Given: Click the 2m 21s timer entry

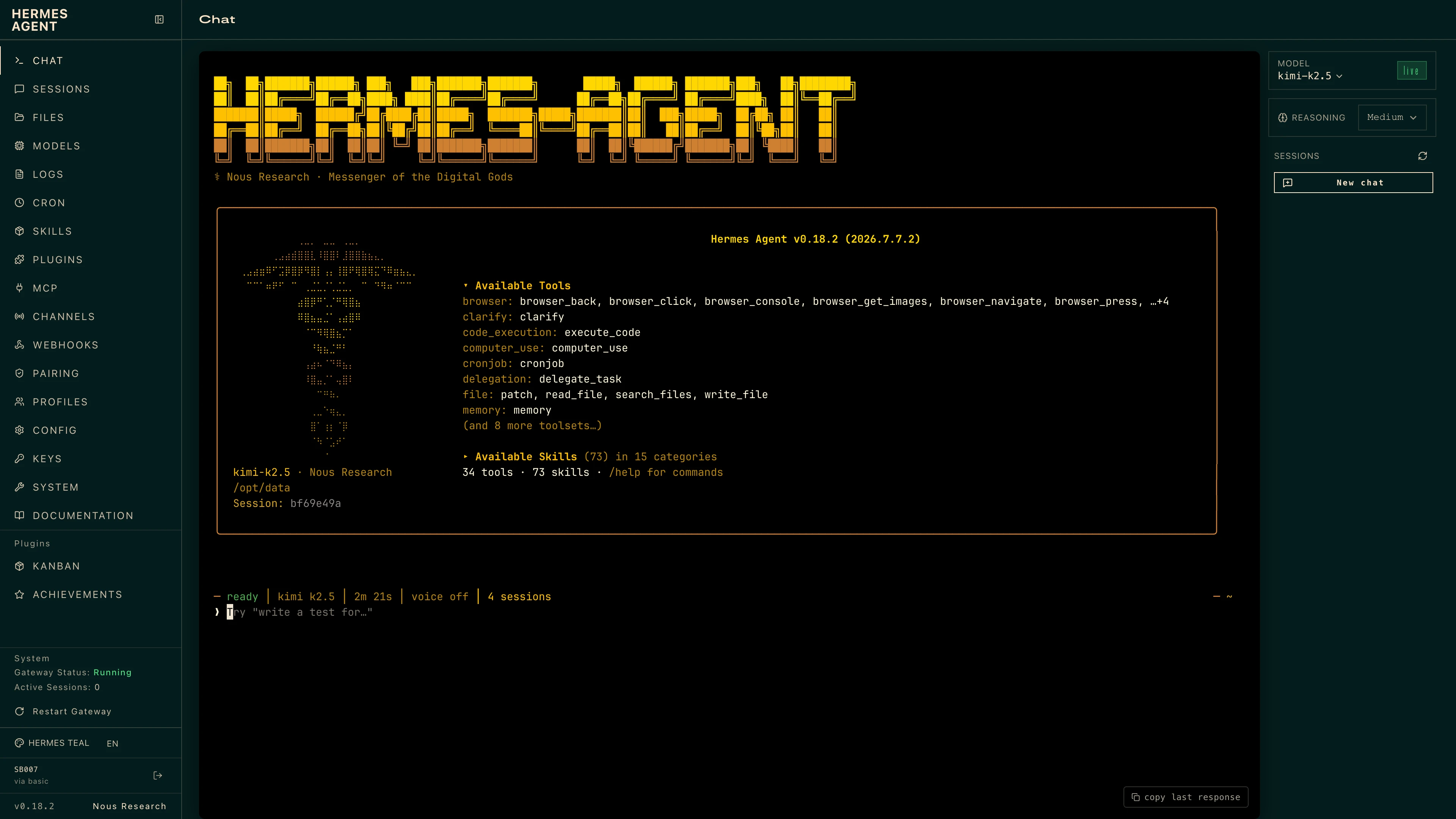Looking at the screenshot, I should [373, 597].
